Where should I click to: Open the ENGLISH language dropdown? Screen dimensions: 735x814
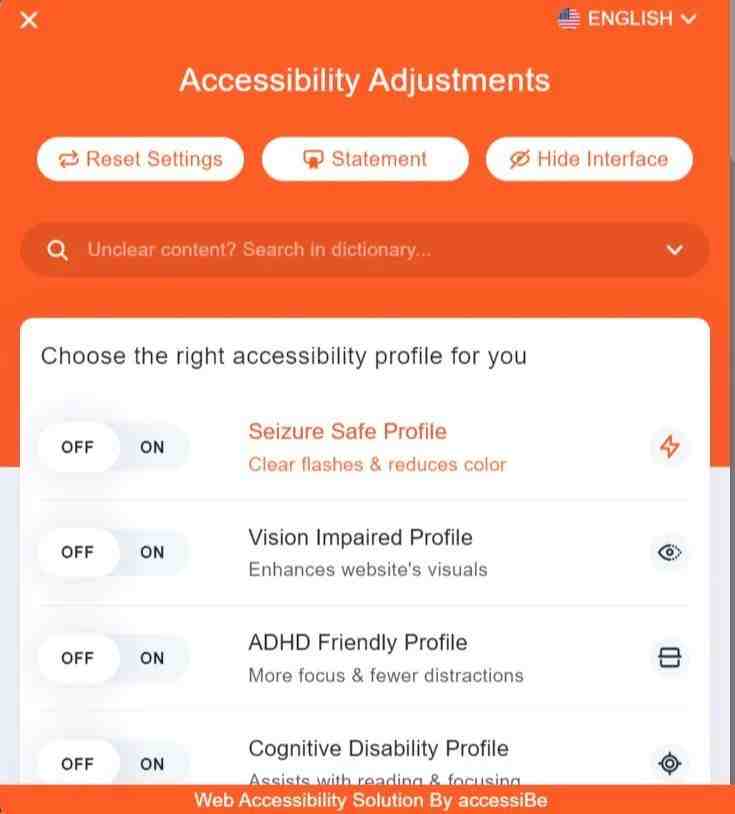(627, 19)
